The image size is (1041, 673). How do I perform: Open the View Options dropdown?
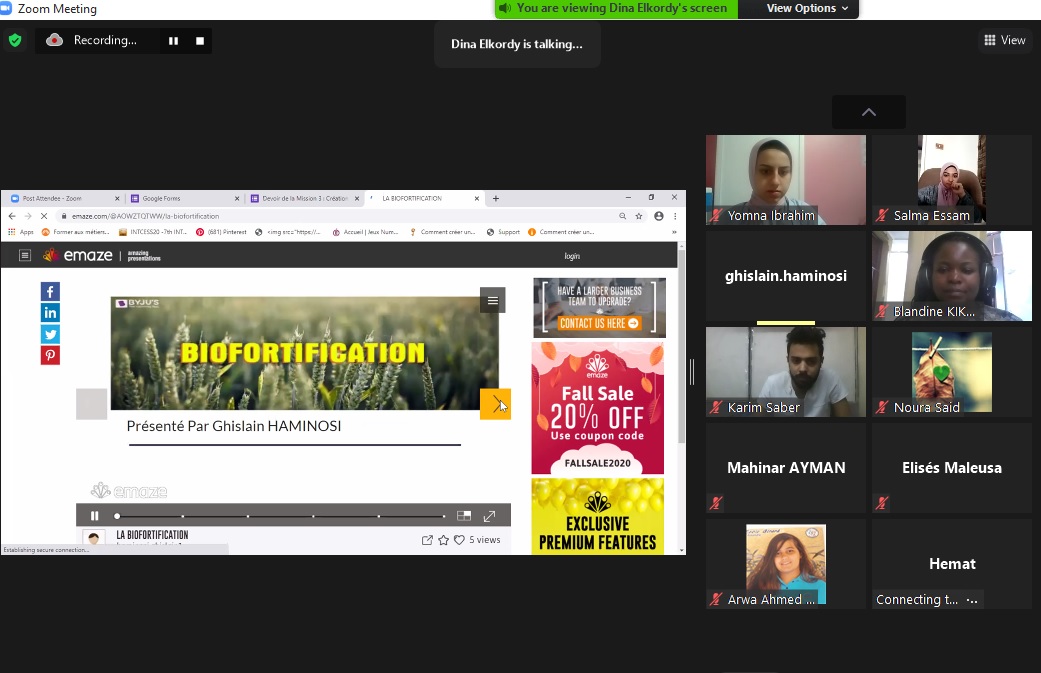coord(807,8)
